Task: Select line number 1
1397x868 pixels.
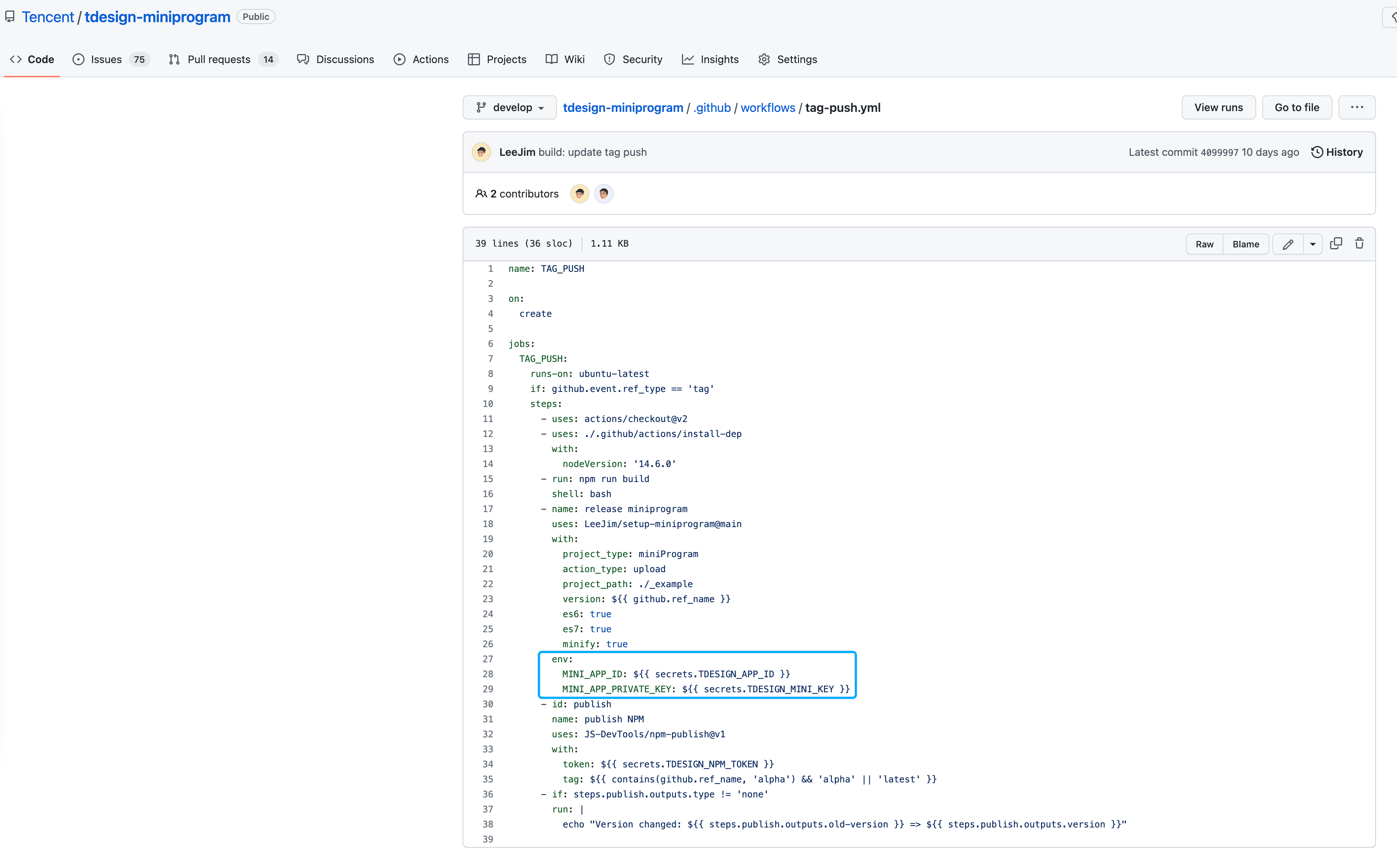Action: click(x=490, y=269)
